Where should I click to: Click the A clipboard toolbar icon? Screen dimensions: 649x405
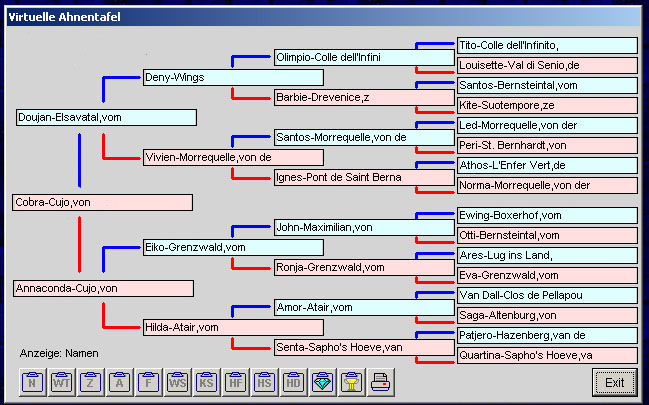(x=119, y=382)
